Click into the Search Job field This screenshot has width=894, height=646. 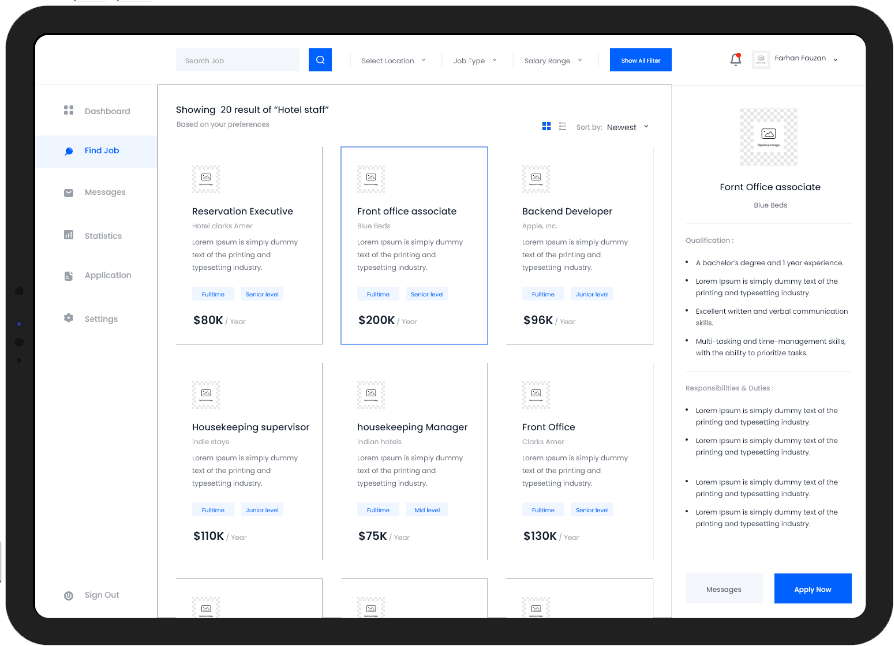[x=237, y=60]
